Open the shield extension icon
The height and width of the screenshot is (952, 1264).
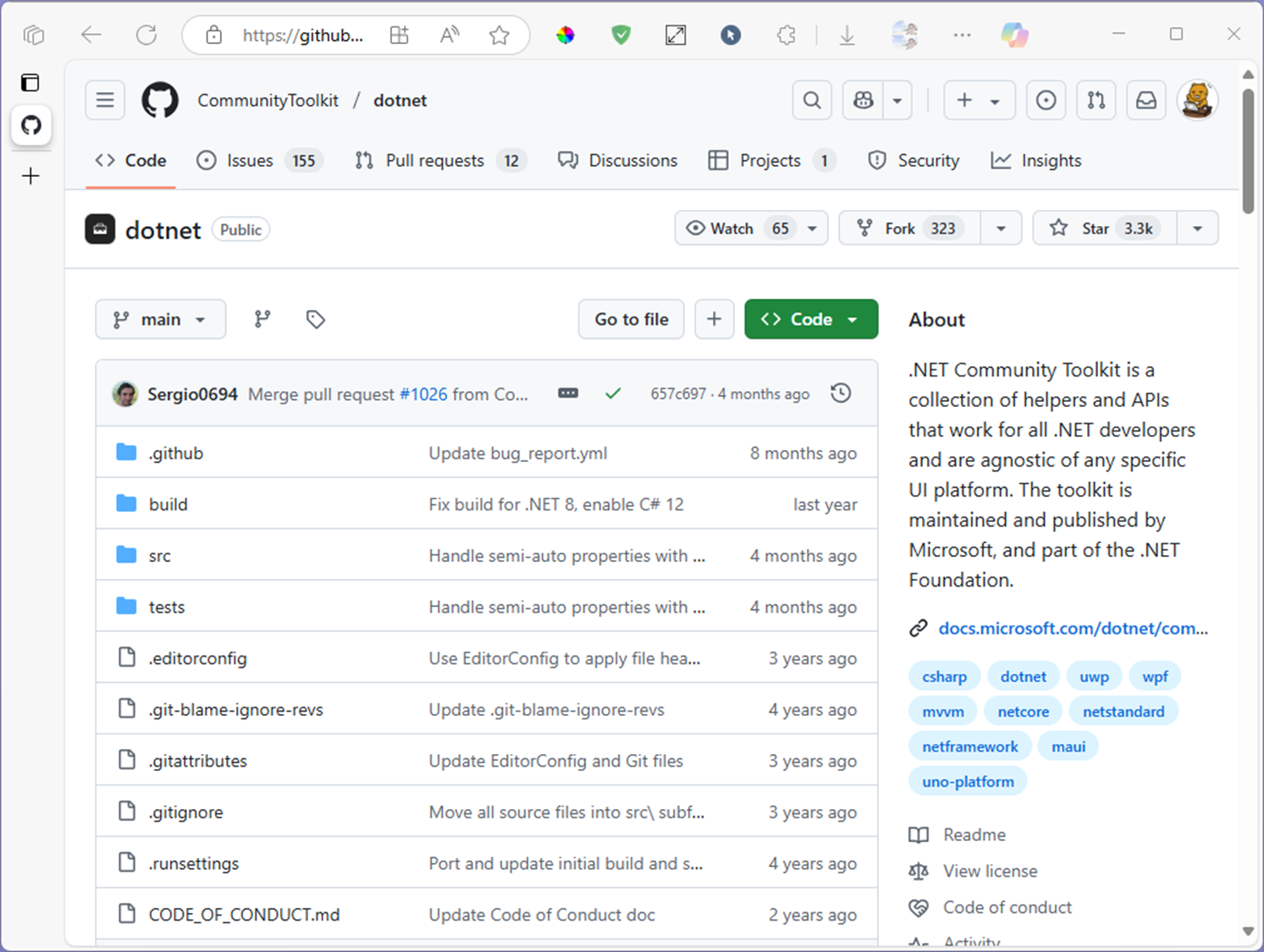pyautogui.click(x=621, y=35)
